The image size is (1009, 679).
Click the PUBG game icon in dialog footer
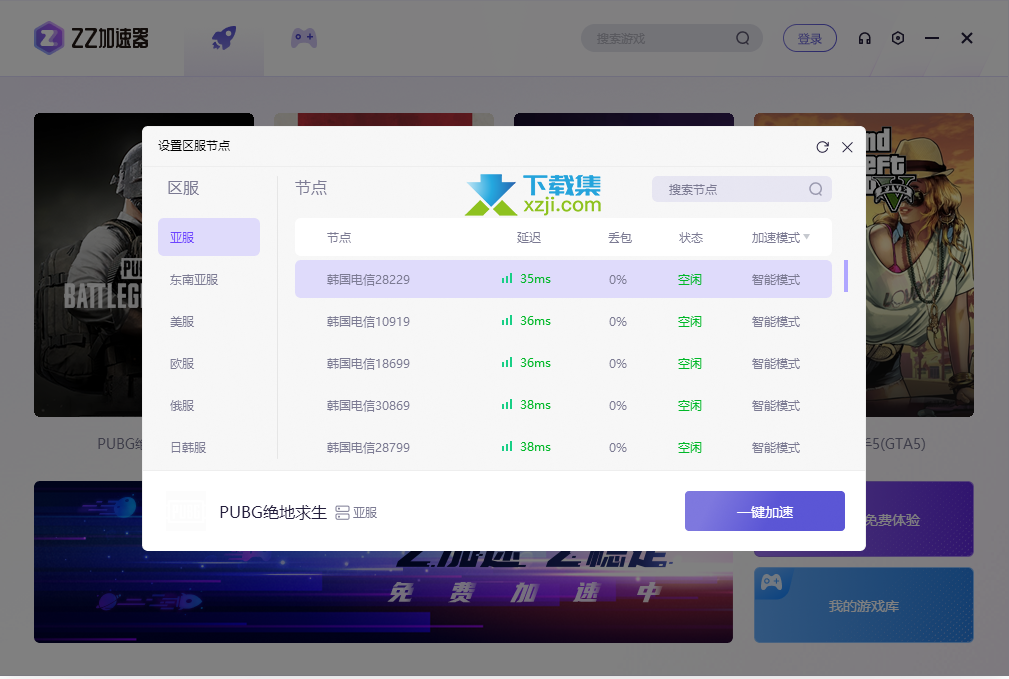click(186, 512)
